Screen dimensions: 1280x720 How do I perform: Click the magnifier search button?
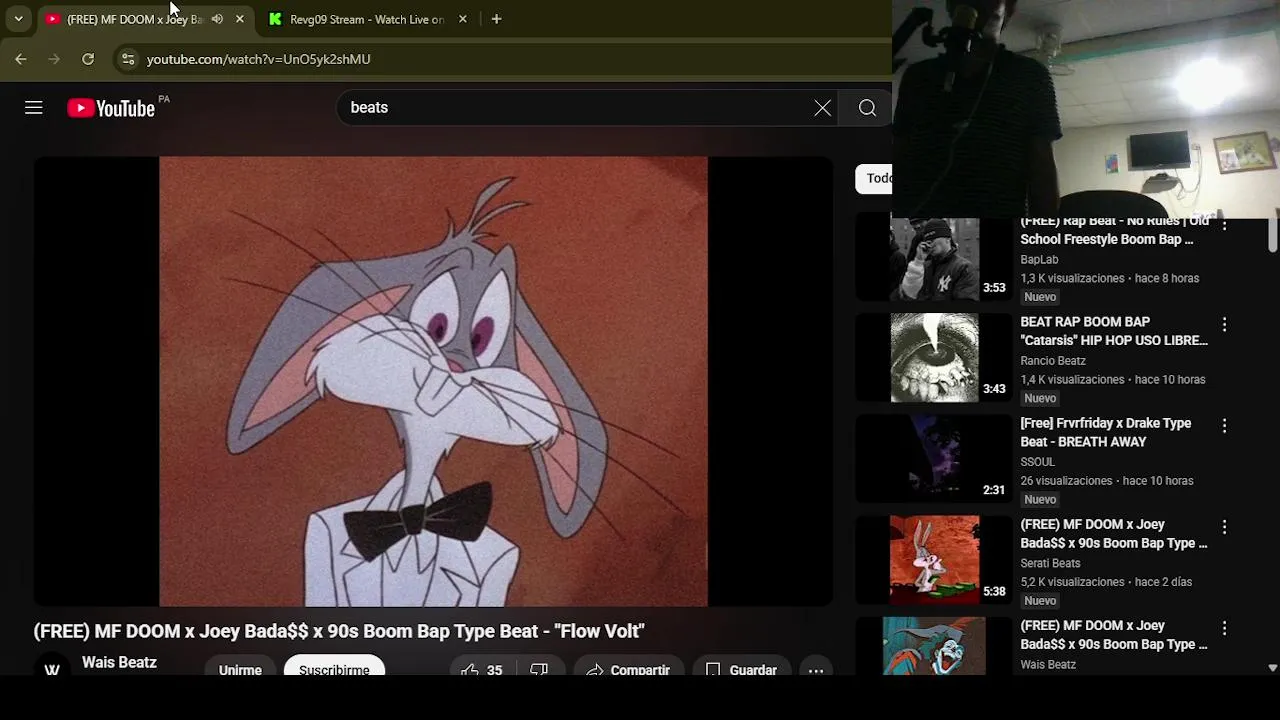pos(867,108)
